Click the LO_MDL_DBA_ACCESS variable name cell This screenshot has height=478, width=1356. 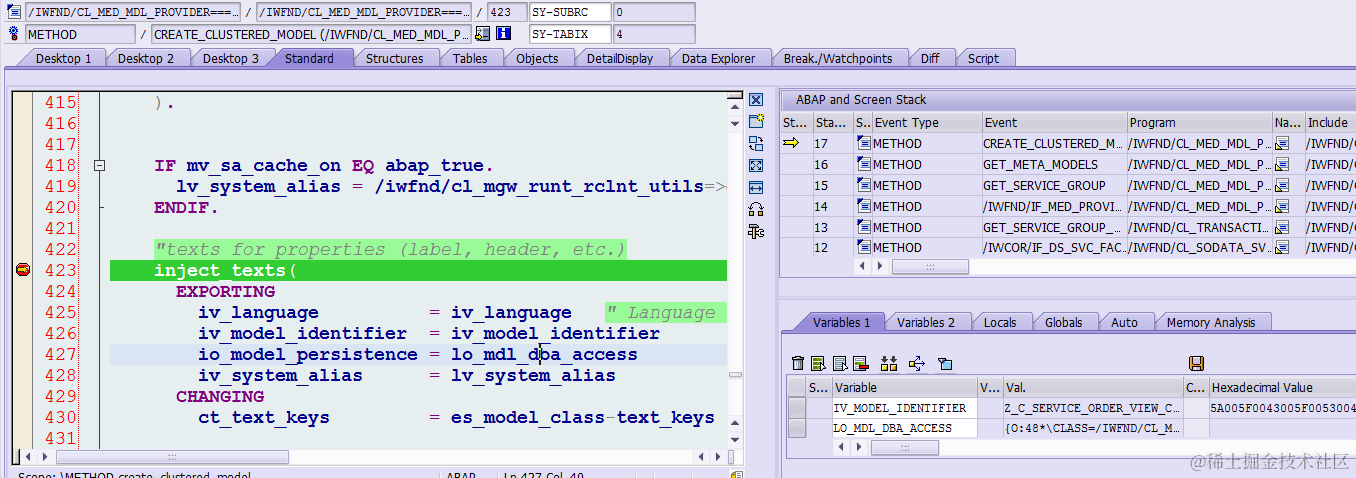(904, 428)
